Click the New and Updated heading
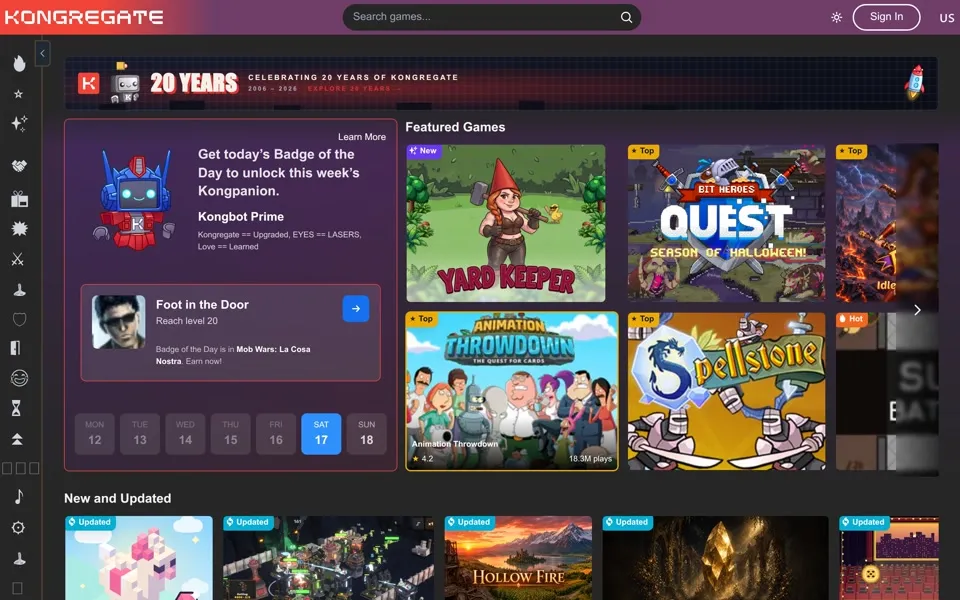This screenshot has height=600, width=960. [118, 498]
